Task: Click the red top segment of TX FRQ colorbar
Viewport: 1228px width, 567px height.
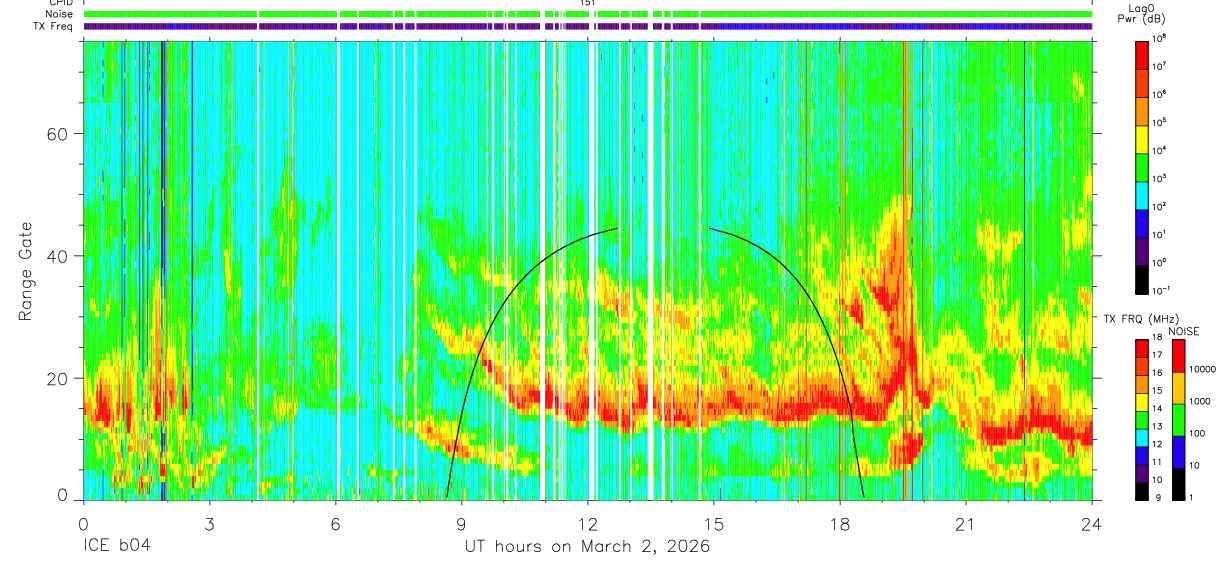Action: (x=1142, y=349)
